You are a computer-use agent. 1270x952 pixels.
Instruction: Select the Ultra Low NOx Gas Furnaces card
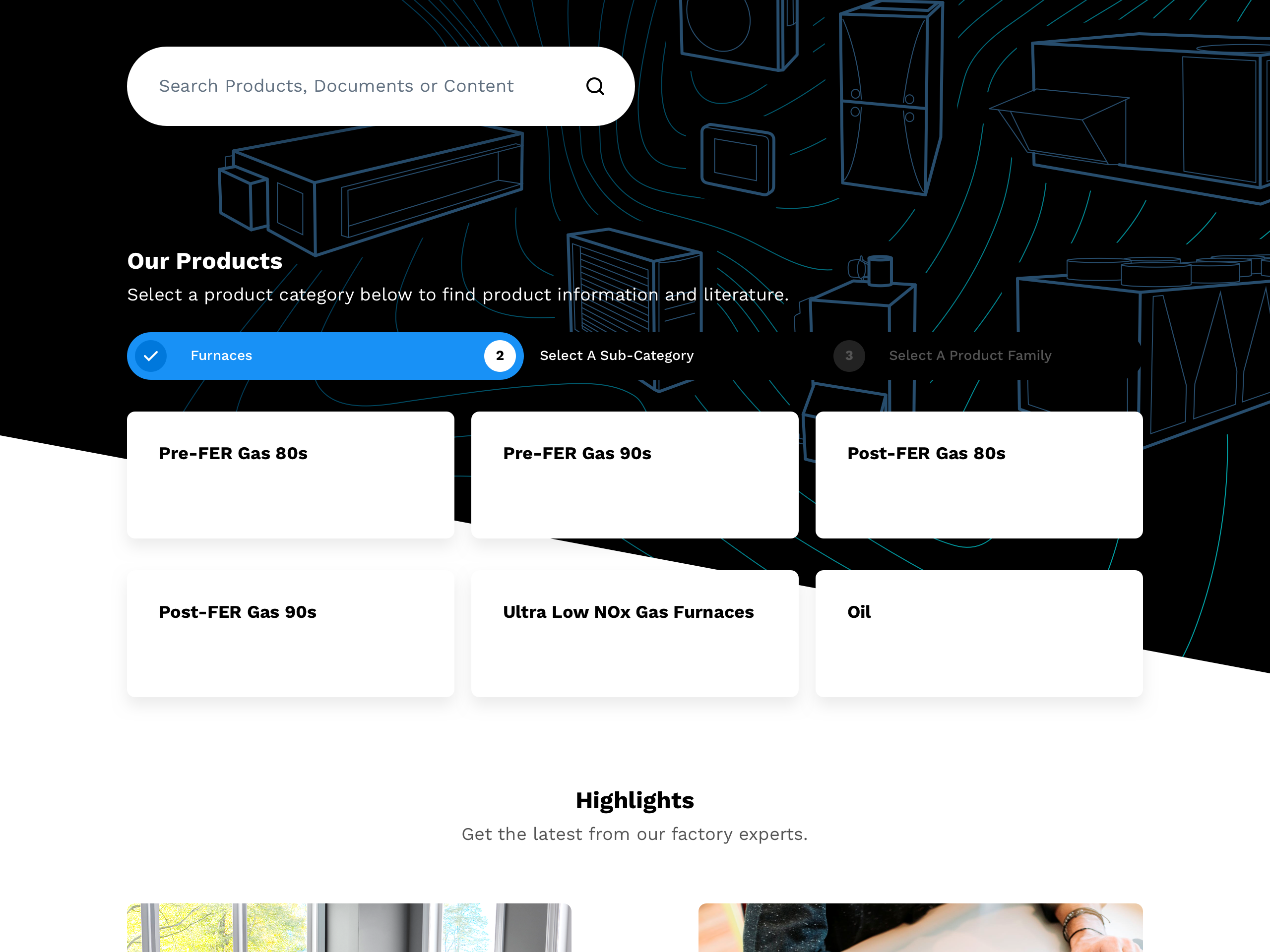(x=635, y=633)
